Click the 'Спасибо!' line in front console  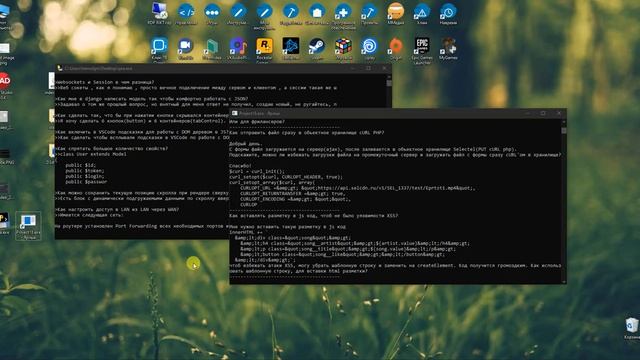click(x=240, y=166)
